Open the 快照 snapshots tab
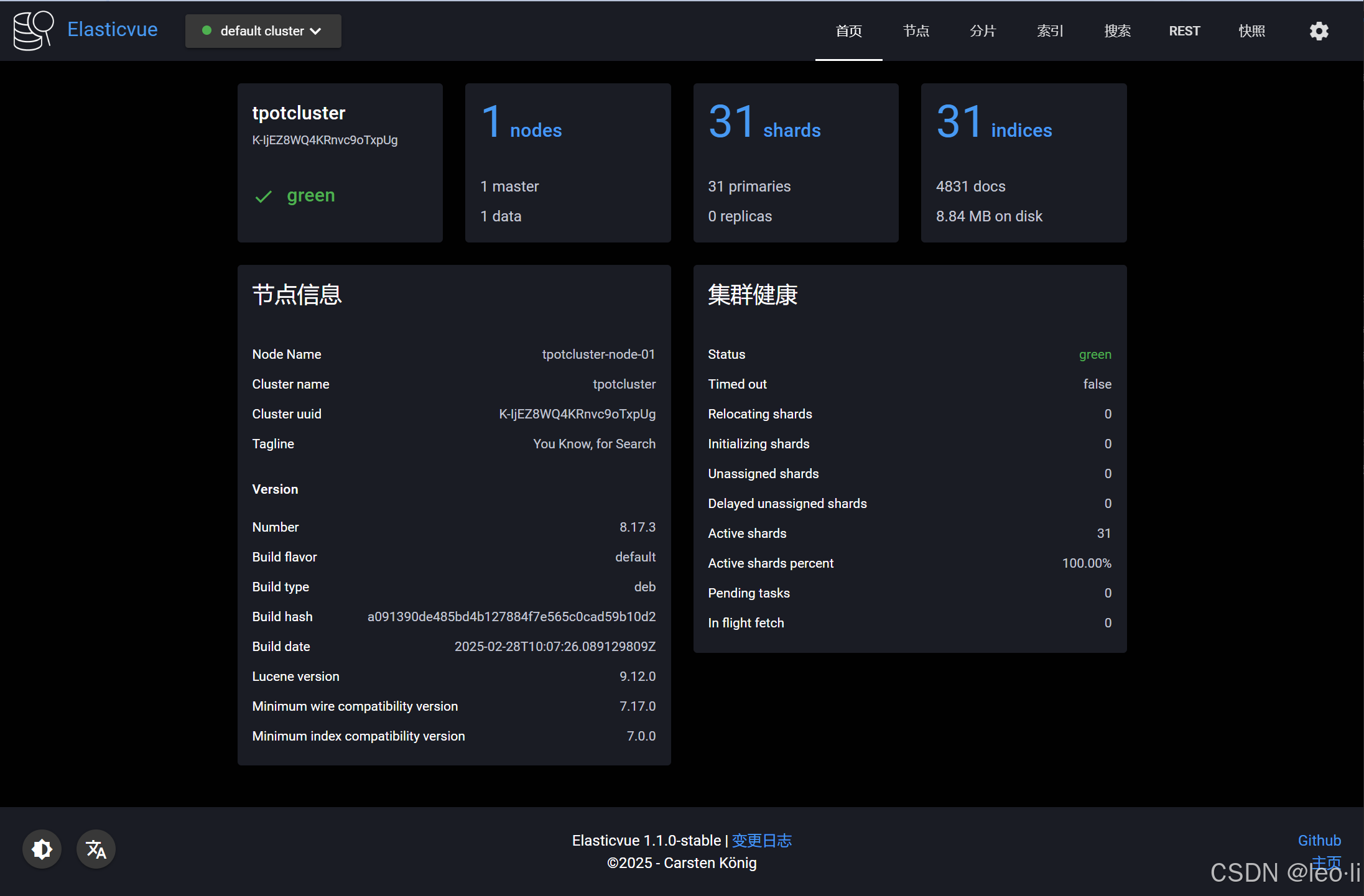The image size is (1364, 896). pos(1251,31)
